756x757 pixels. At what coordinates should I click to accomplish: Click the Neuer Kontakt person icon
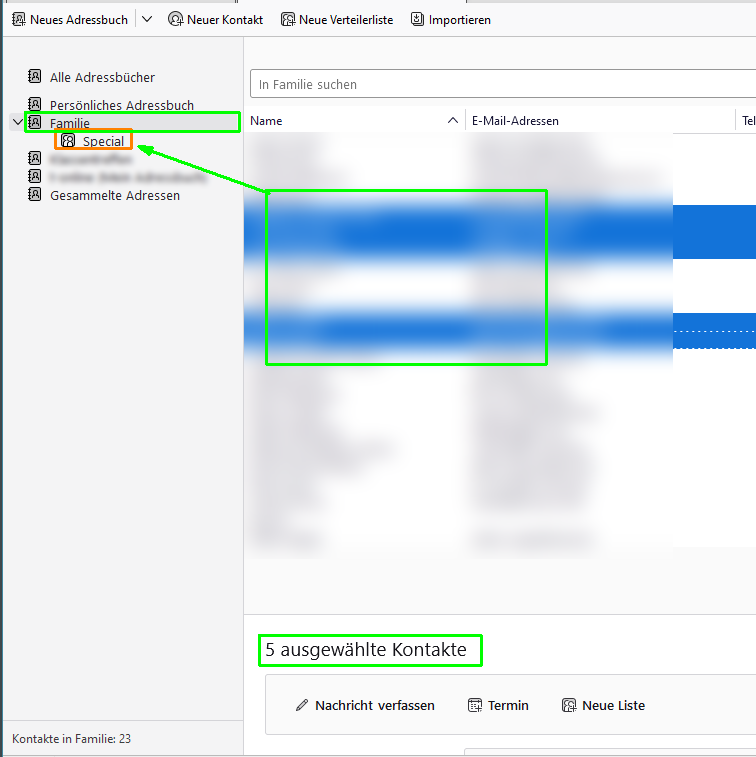[175, 20]
